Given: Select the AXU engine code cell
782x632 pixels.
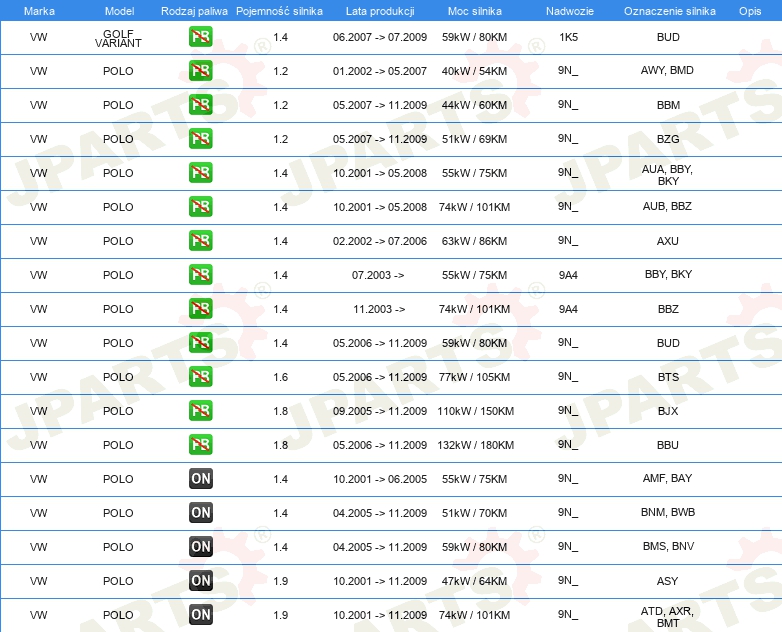Looking at the screenshot, I should 668,241.
